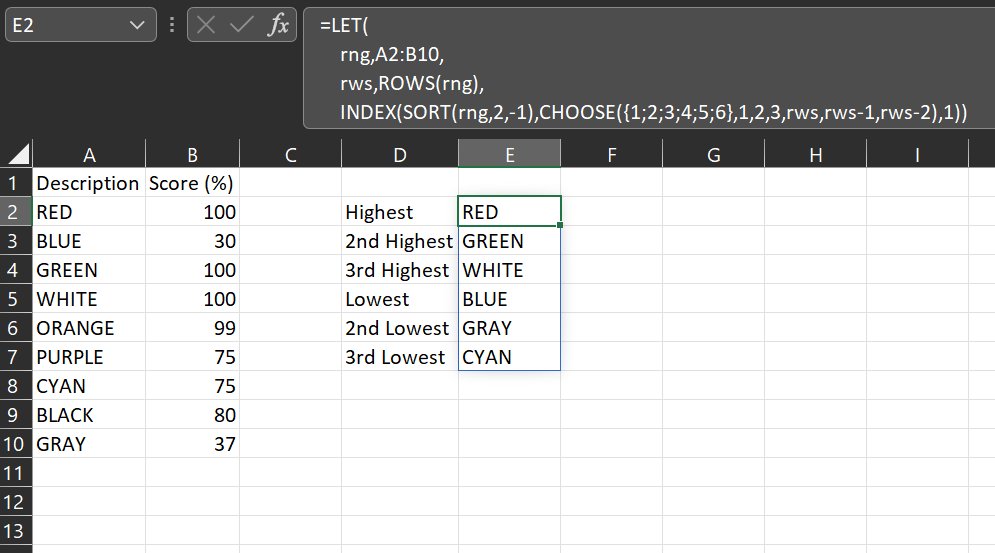Select cell A3 containing BLUE
The height and width of the screenshot is (553, 995).
click(x=89, y=241)
